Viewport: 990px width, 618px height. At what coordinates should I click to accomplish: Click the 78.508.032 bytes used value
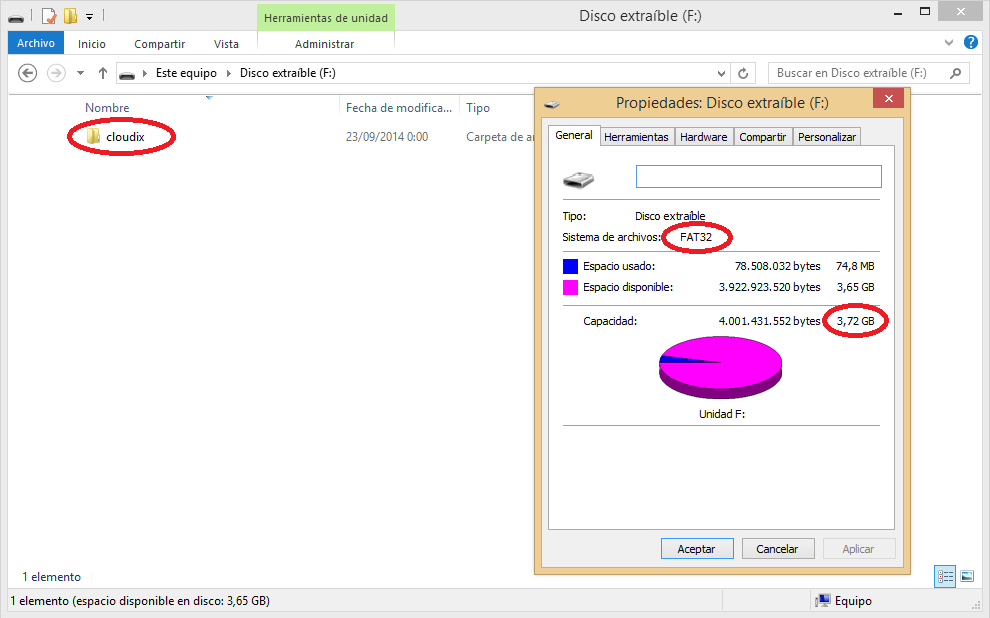coord(777,266)
